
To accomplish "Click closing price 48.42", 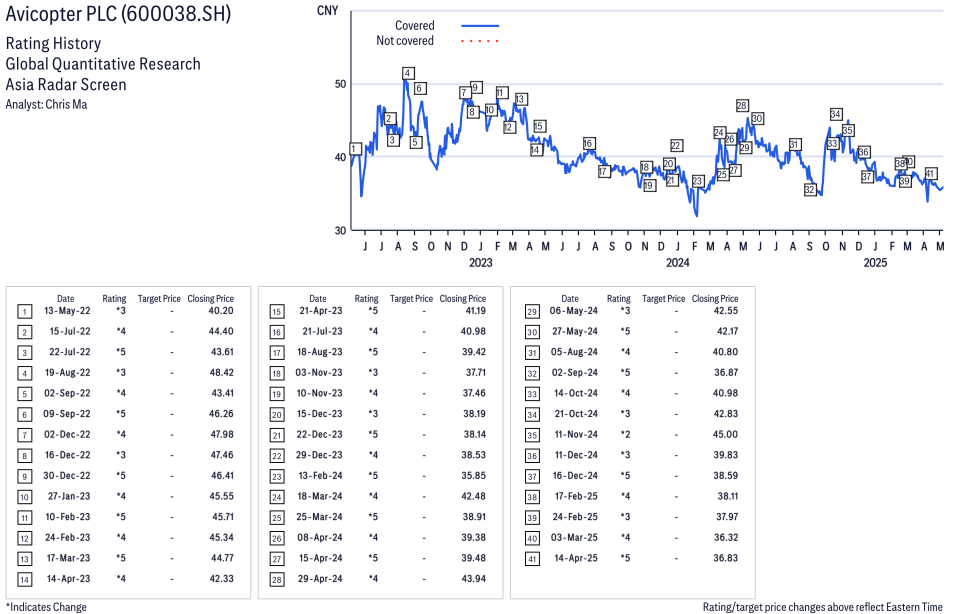I will (221, 372).
